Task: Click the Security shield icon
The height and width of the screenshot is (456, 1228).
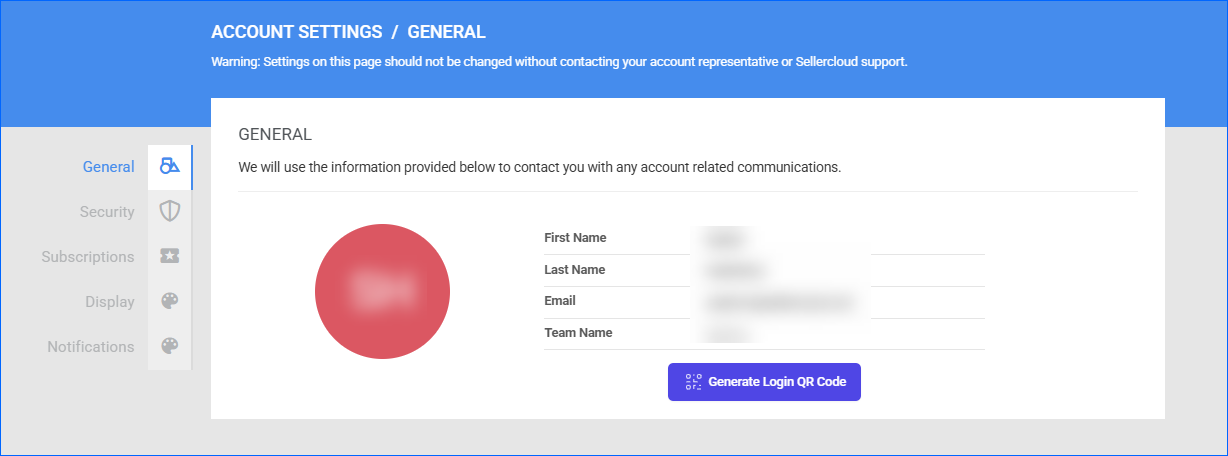Action: point(170,212)
